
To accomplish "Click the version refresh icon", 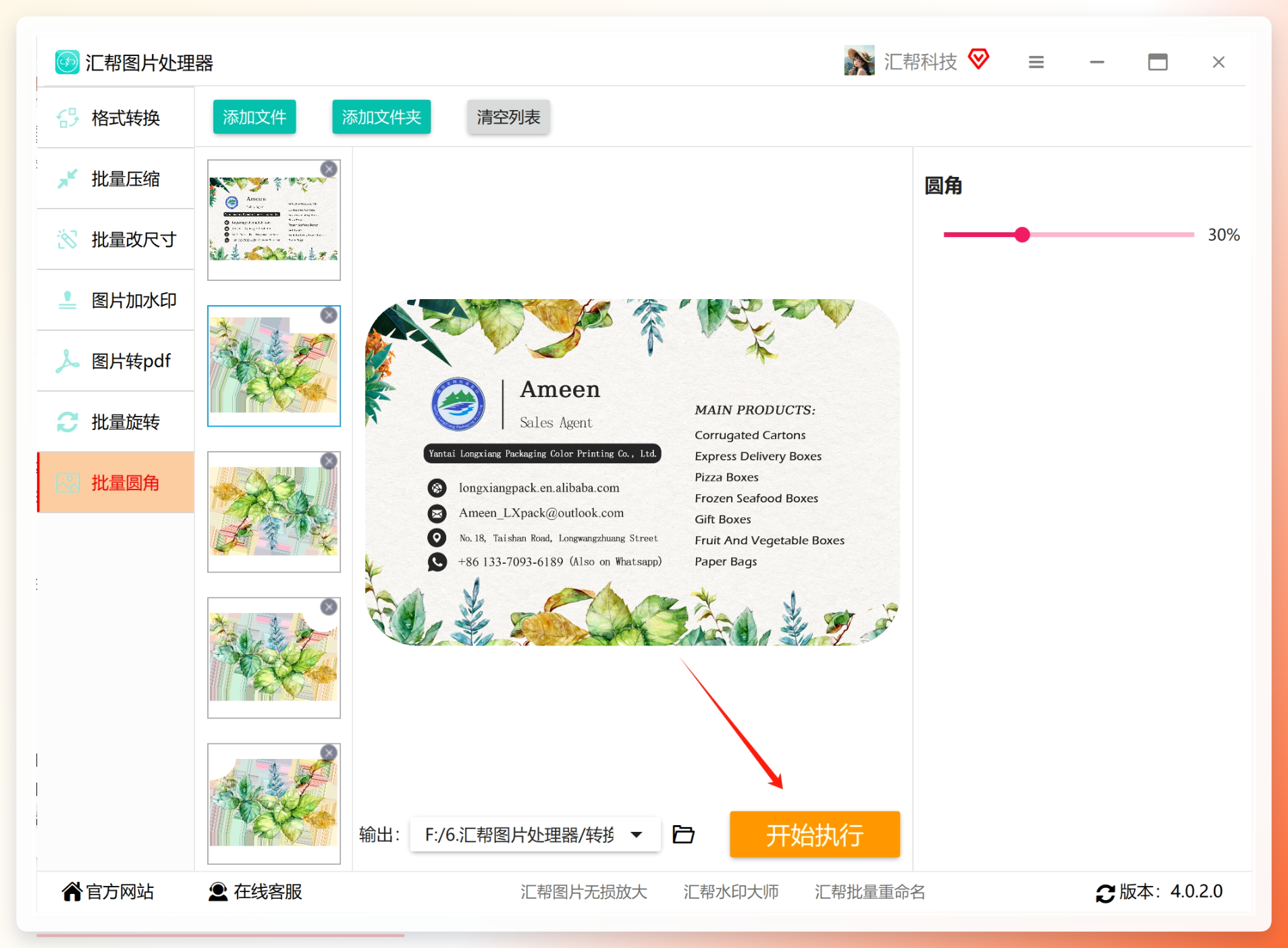I will (1105, 893).
